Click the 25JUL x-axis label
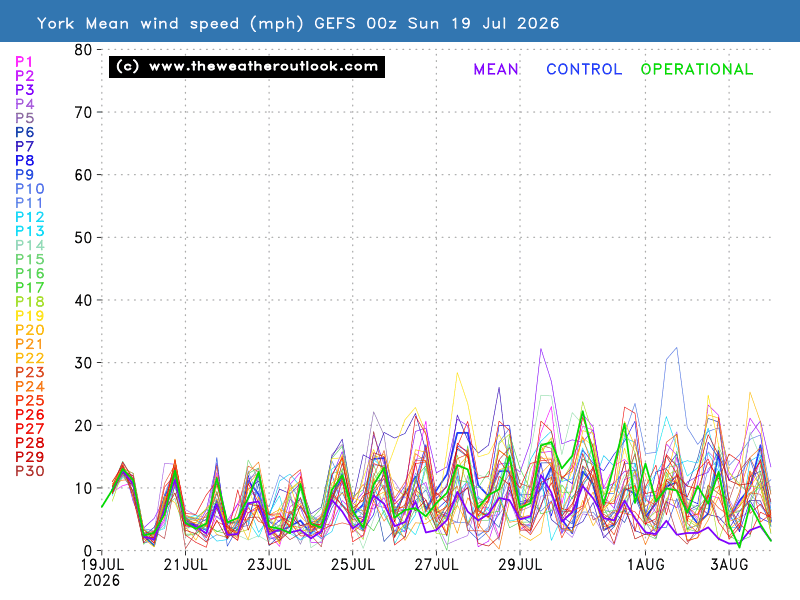The height and width of the screenshot is (600, 800). click(353, 565)
